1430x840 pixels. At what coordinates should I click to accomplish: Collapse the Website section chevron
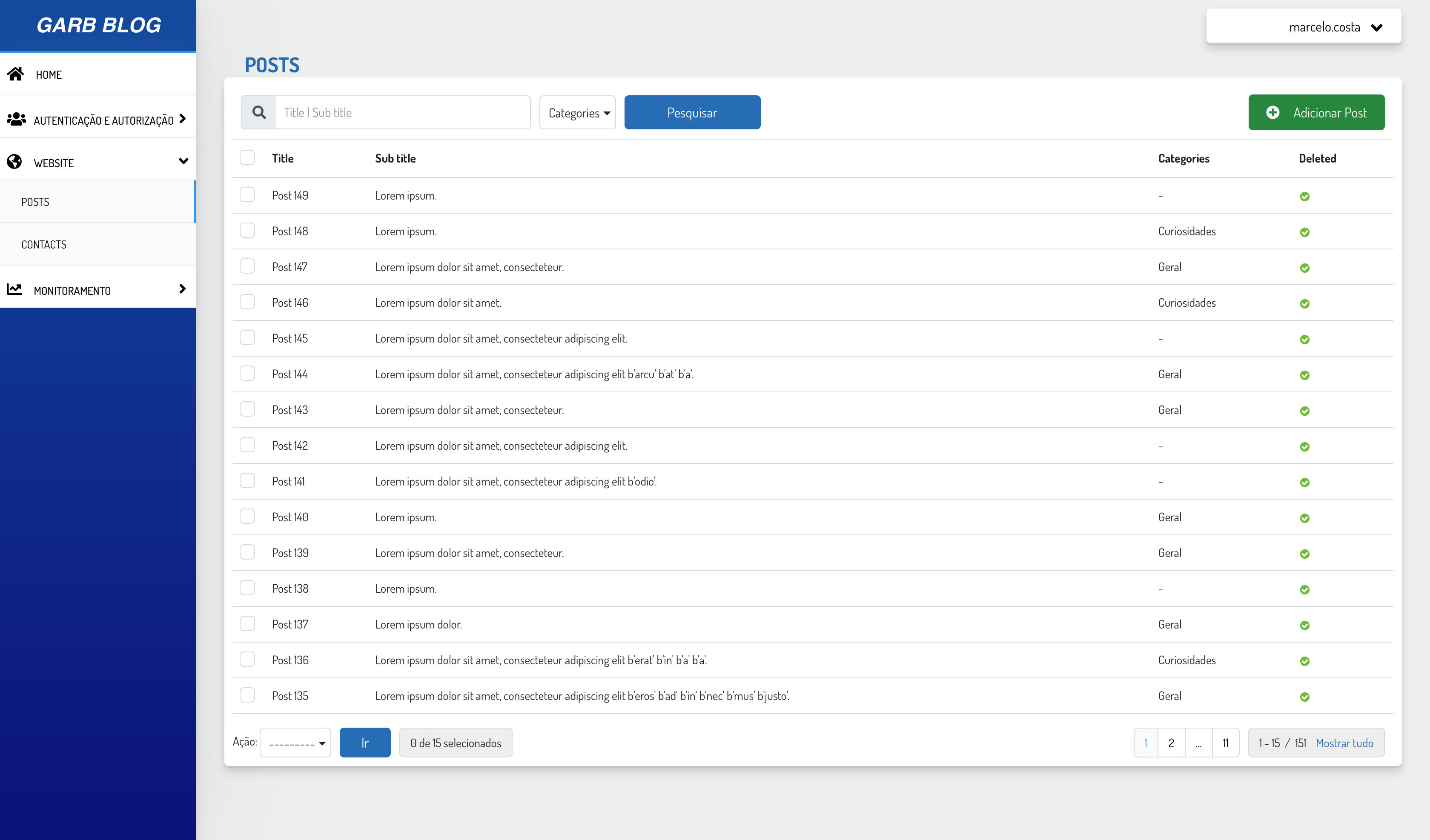183,161
